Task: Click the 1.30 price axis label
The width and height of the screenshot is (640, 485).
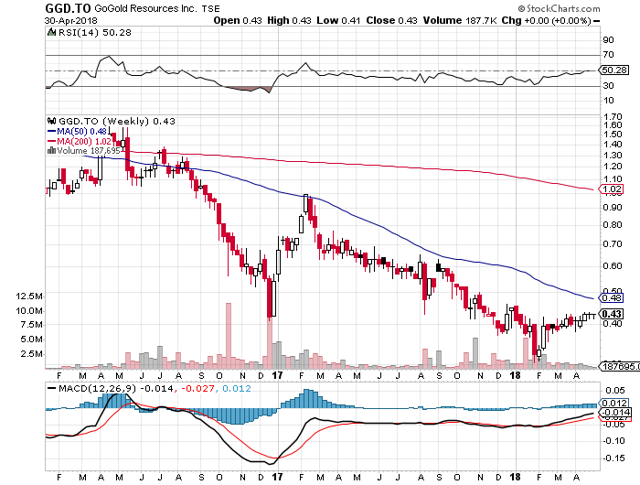Action: tap(612, 155)
